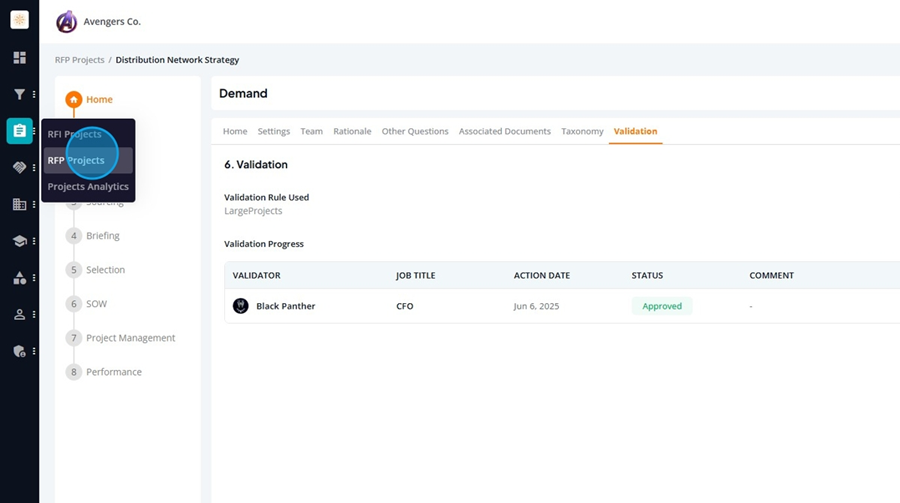Expand options dots next to shield icon
The width and height of the screenshot is (900, 503).
coord(34,351)
